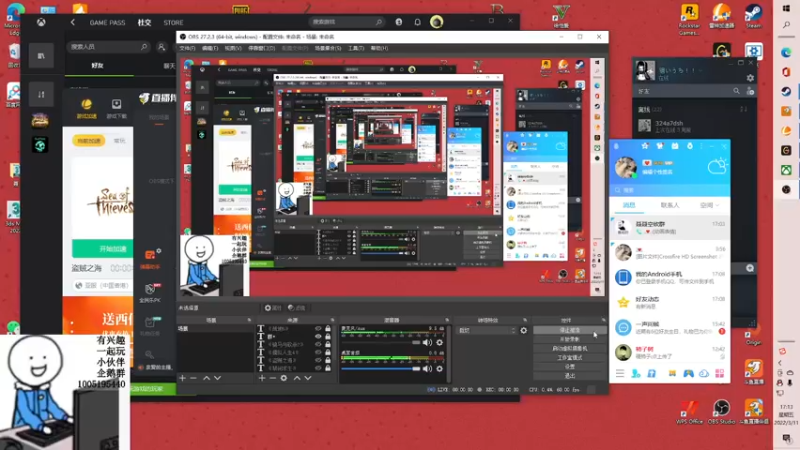Screen dimensions: 800x450
Task: Click 停止推流 button in OBS controls
Action: click(x=569, y=330)
